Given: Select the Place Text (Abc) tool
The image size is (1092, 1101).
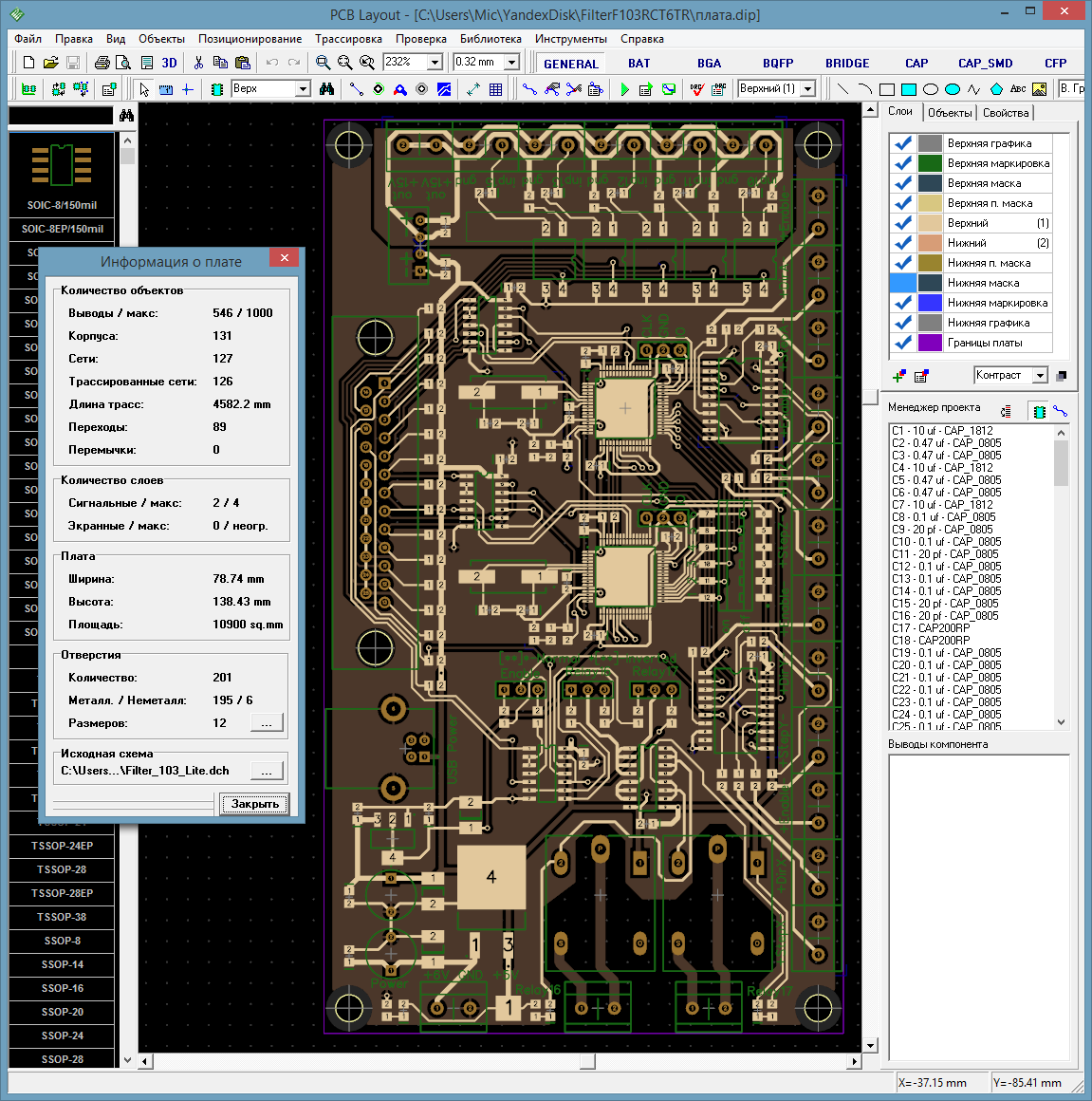Looking at the screenshot, I should 1018,89.
